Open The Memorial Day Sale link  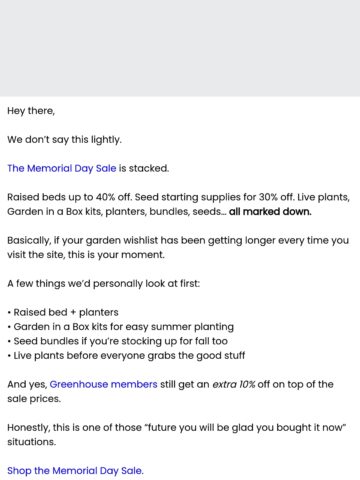click(62, 168)
